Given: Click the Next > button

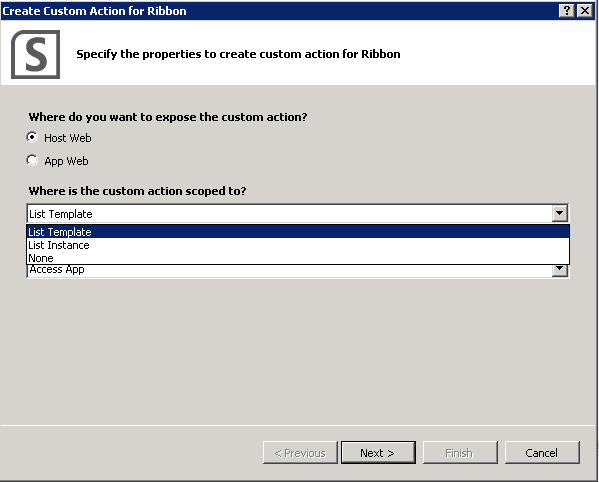Looking at the screenshot, I should 378,453.
